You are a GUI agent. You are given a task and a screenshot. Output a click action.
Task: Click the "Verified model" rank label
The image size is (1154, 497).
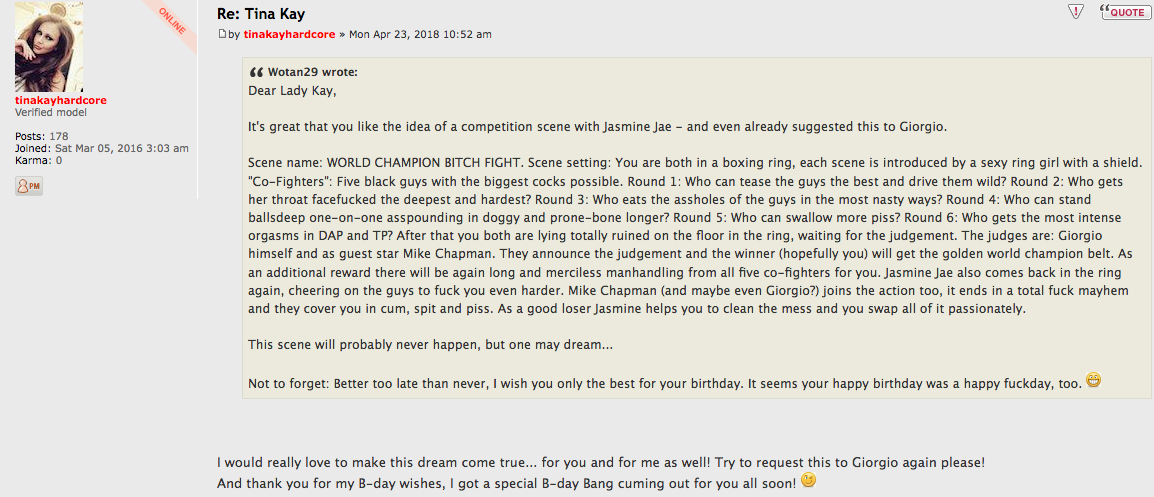pyautogui.click(x=51, y=112)
